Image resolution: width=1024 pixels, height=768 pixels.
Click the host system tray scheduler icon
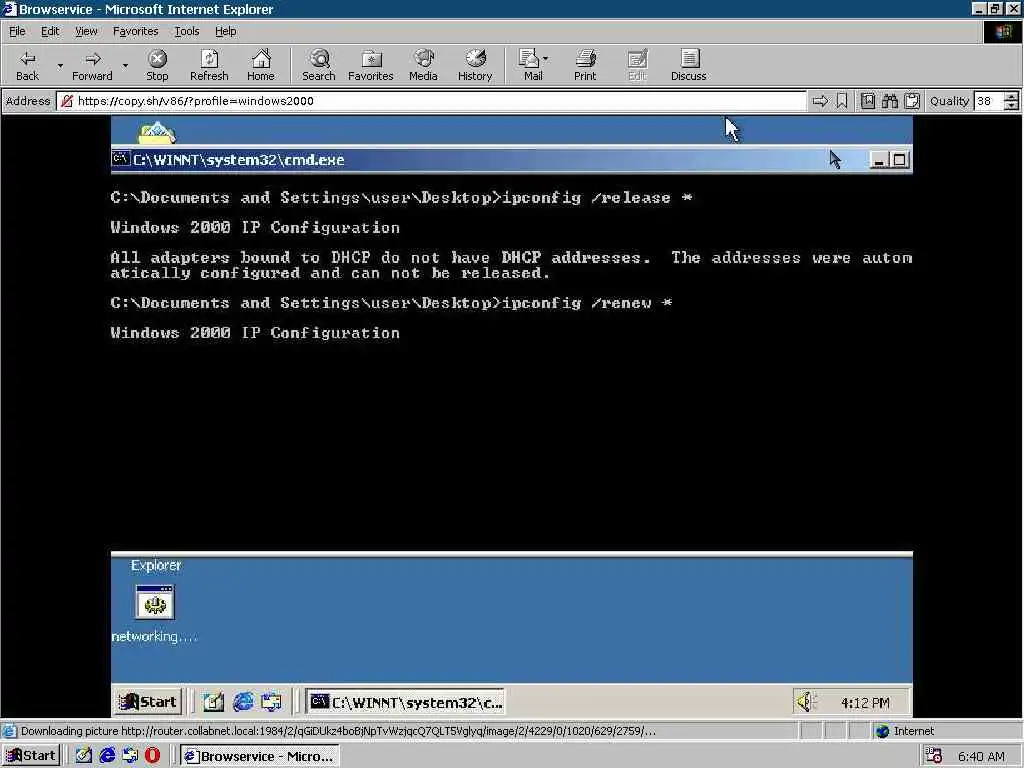tap(933, 756)
